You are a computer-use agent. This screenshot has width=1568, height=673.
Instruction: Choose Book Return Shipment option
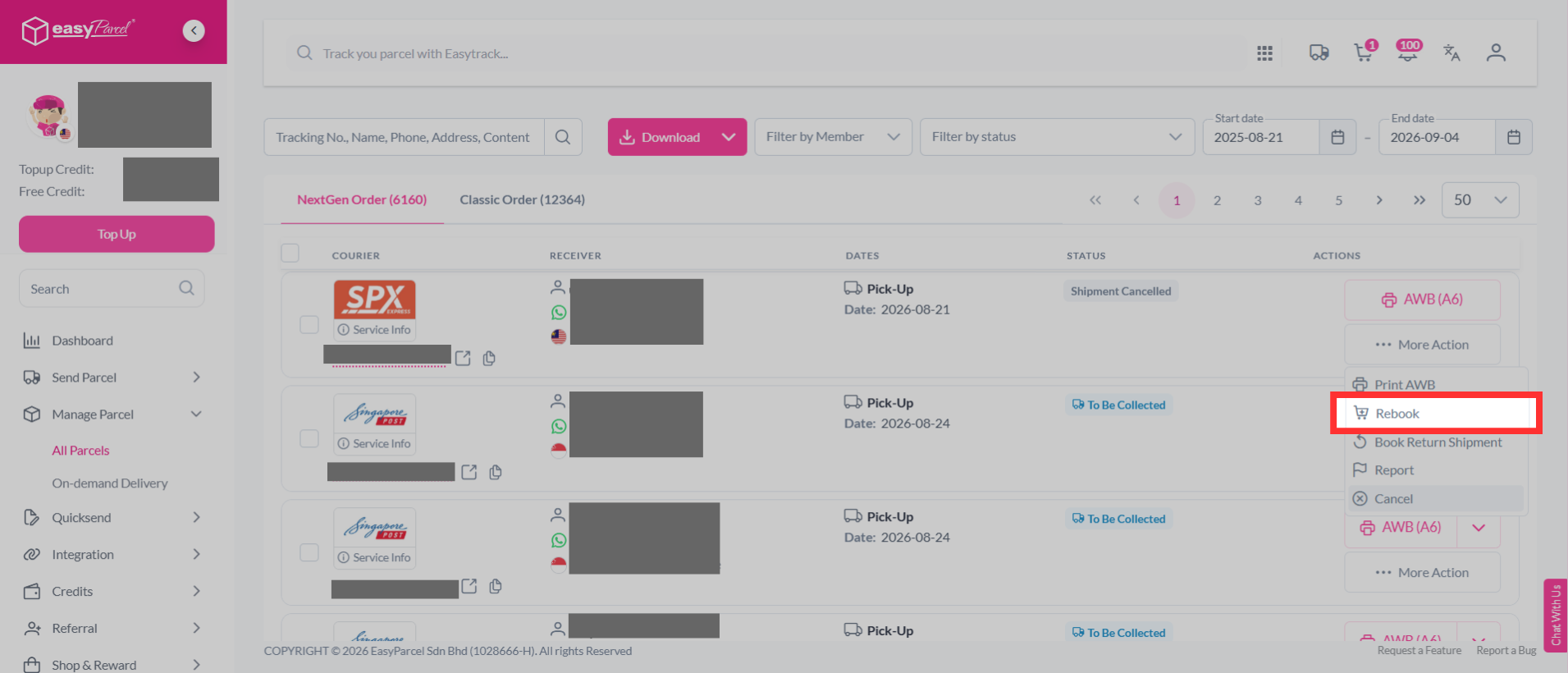(x=1436, y=442)
